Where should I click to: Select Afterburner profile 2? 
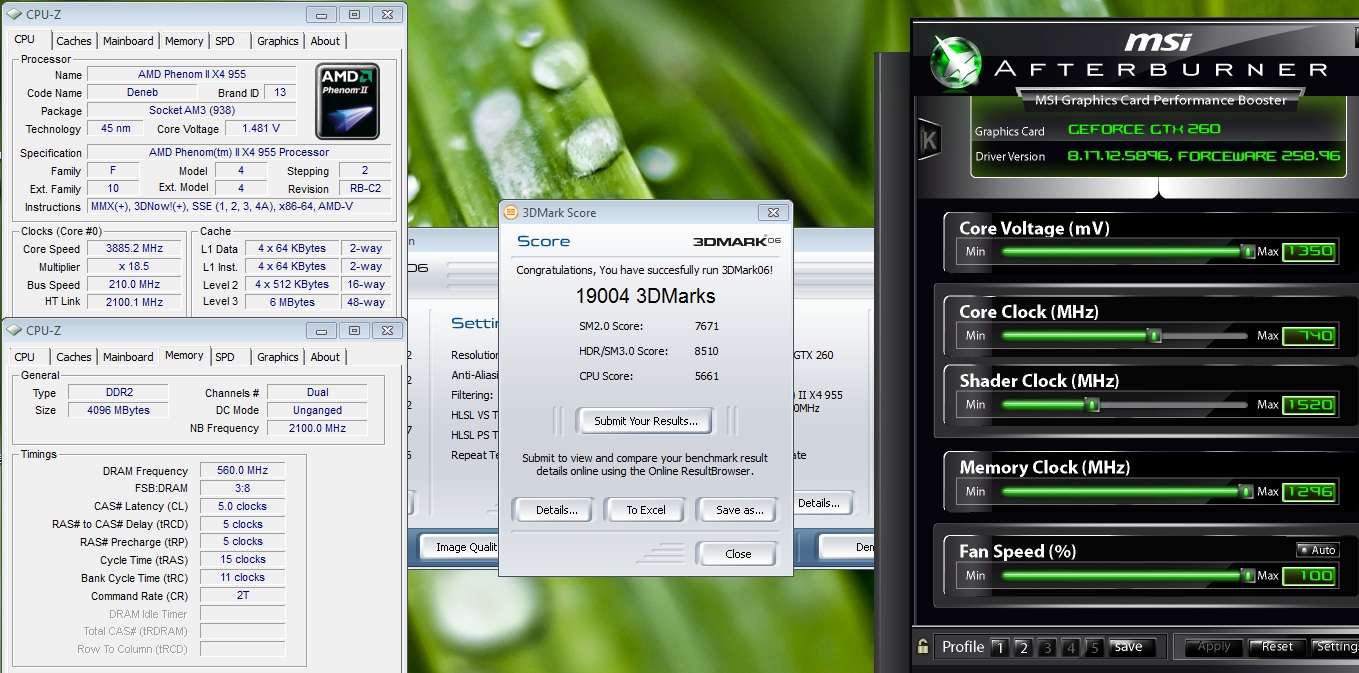point(1023,648)
